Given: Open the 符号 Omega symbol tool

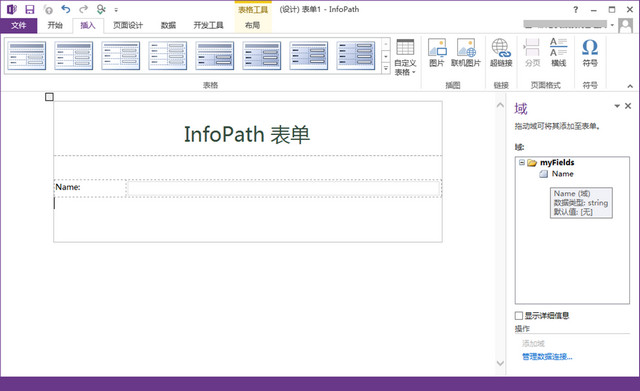Looking at the screenshot, I should pos(590,53).
